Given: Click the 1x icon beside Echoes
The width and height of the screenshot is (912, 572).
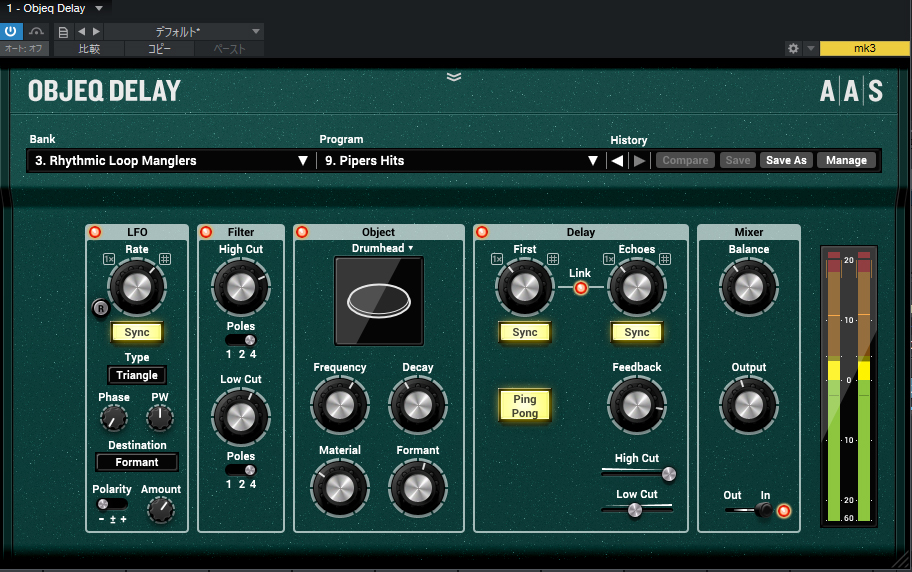Looking at the screenshot, I should click(x=608, y=259).
